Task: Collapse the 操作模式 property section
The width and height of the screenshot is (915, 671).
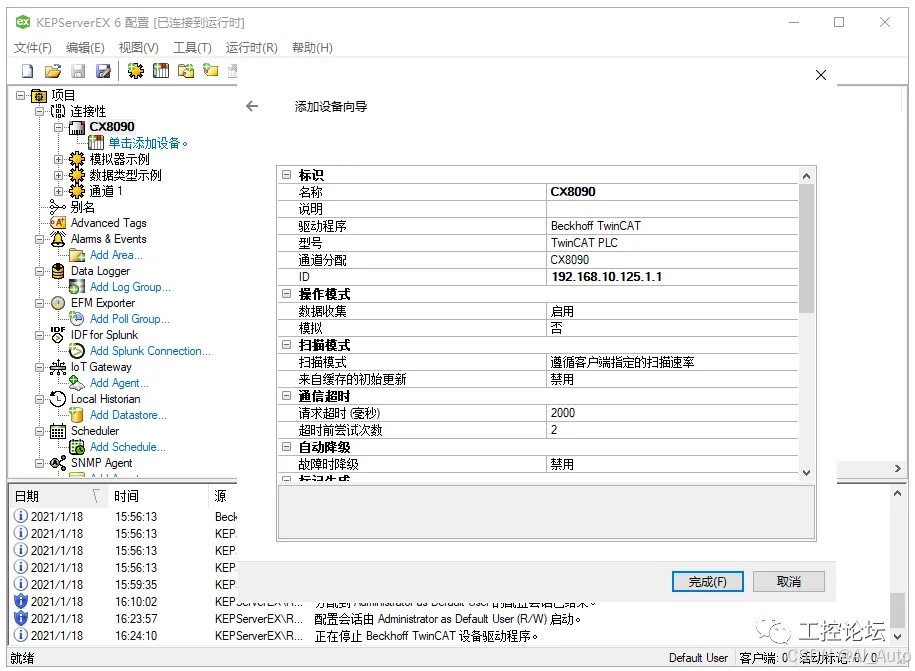Action: (x=287, y=293)
